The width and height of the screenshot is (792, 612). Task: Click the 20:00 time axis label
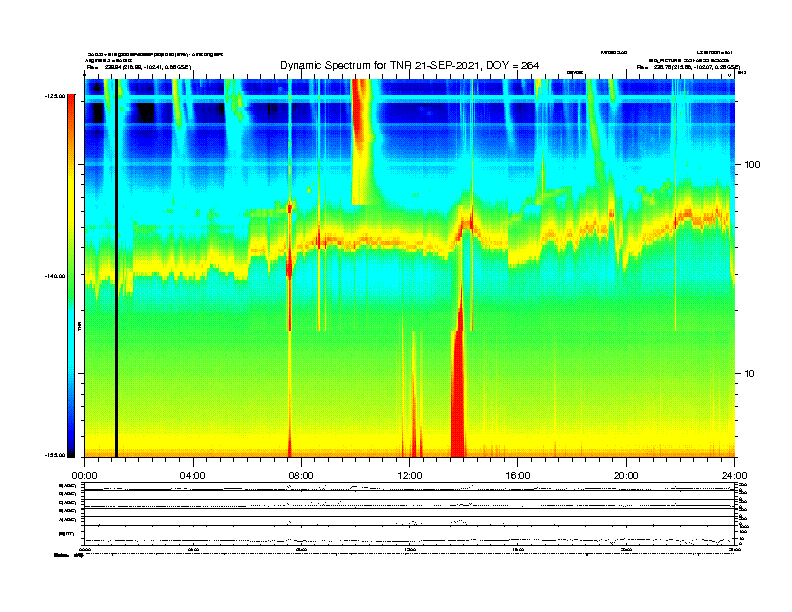[626, 476]
